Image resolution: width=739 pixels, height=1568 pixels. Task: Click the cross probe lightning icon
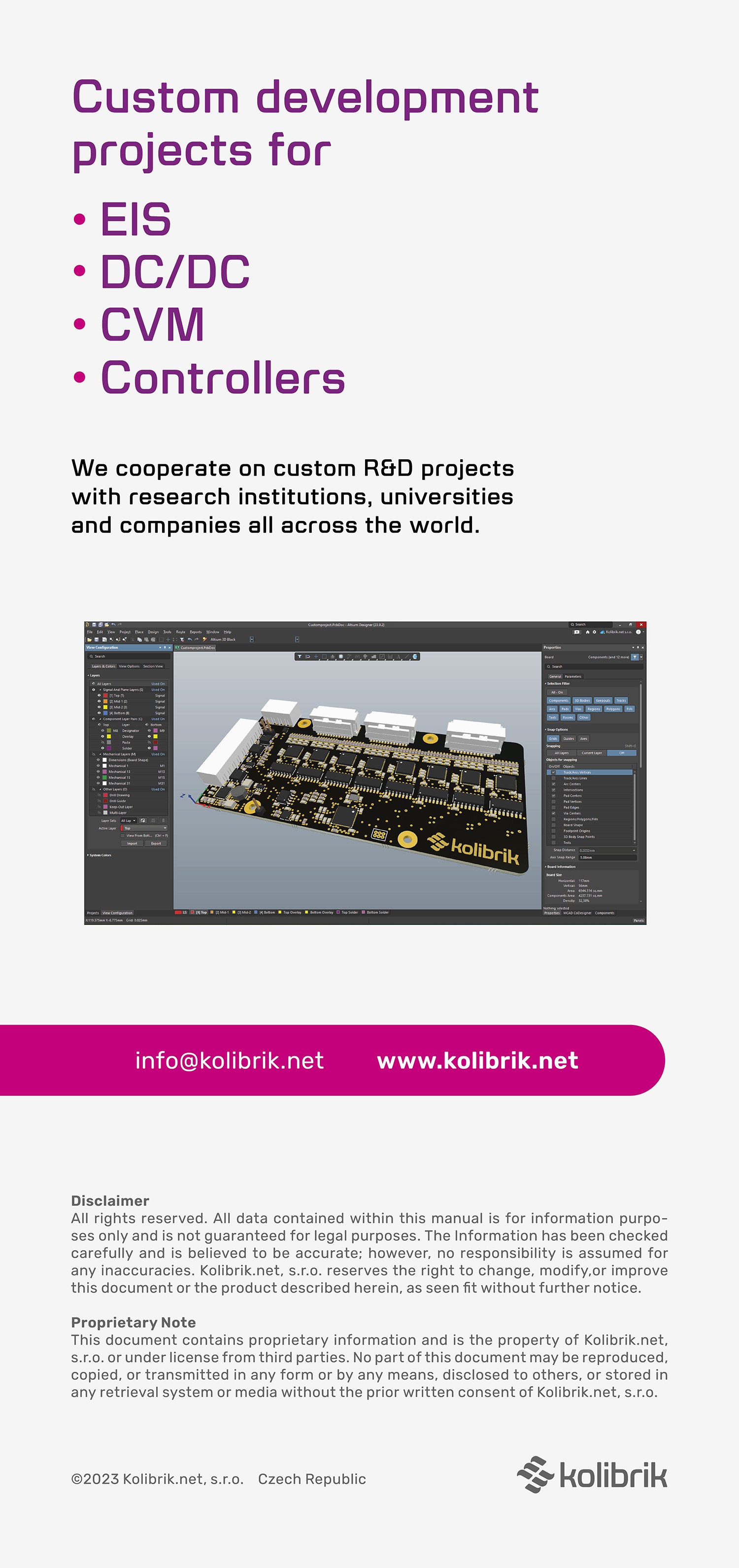click(204, 640)
